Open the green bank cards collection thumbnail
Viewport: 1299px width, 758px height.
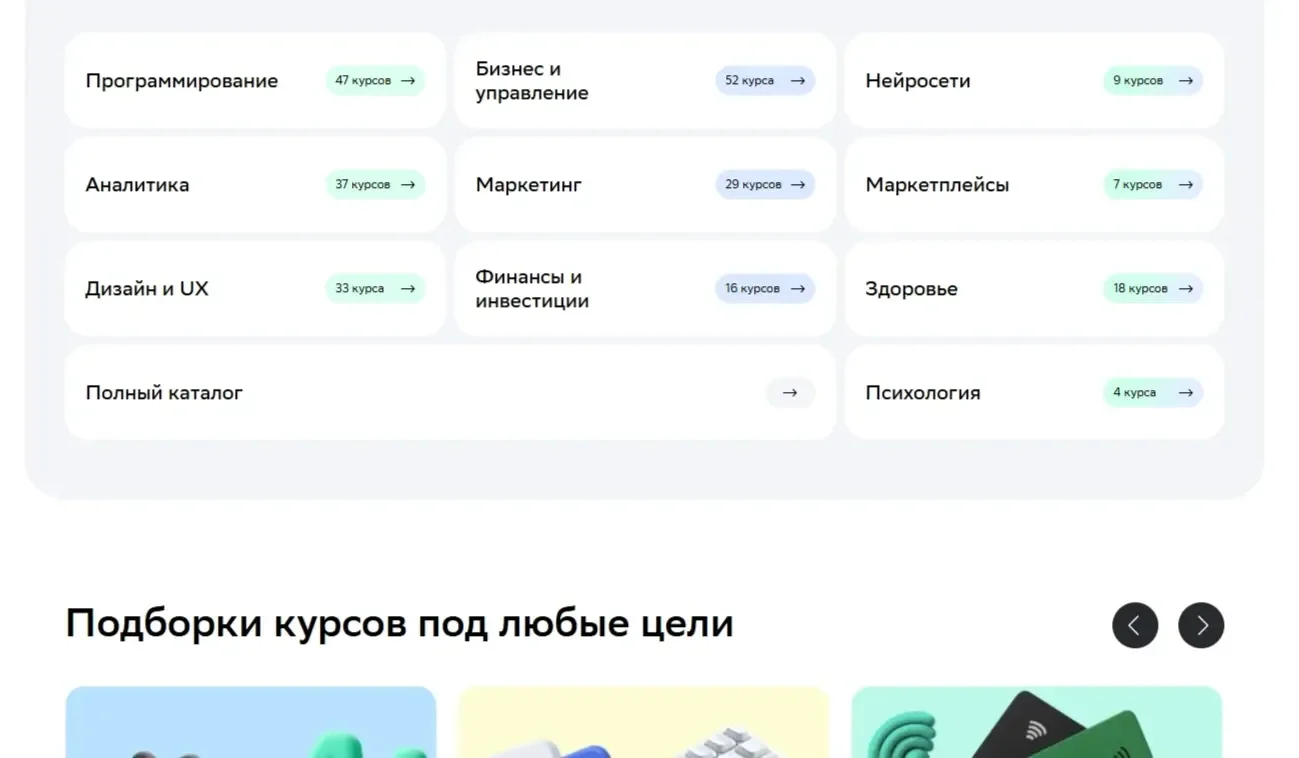pos(1037,722)
